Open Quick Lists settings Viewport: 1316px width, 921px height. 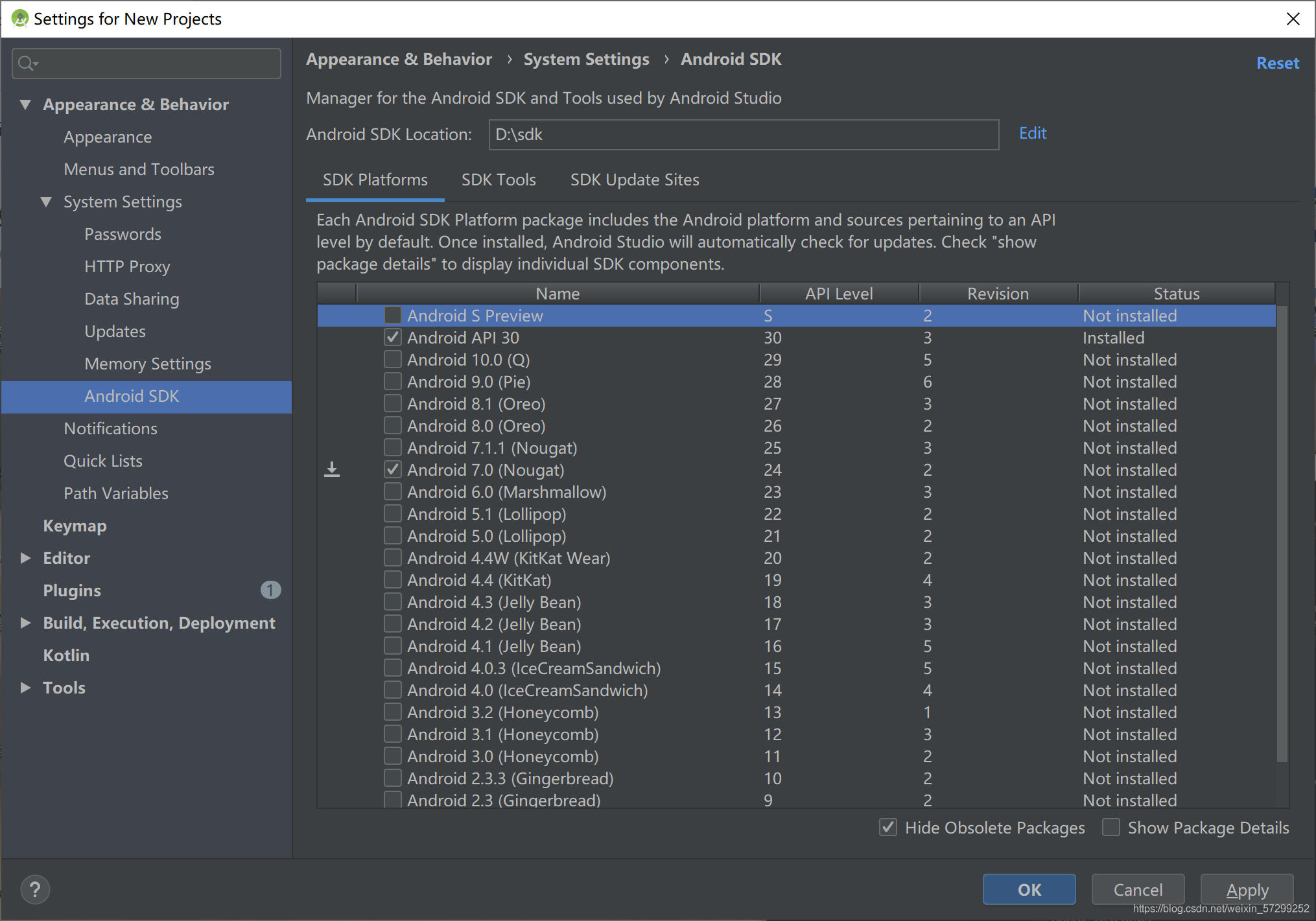pos(102,461)
